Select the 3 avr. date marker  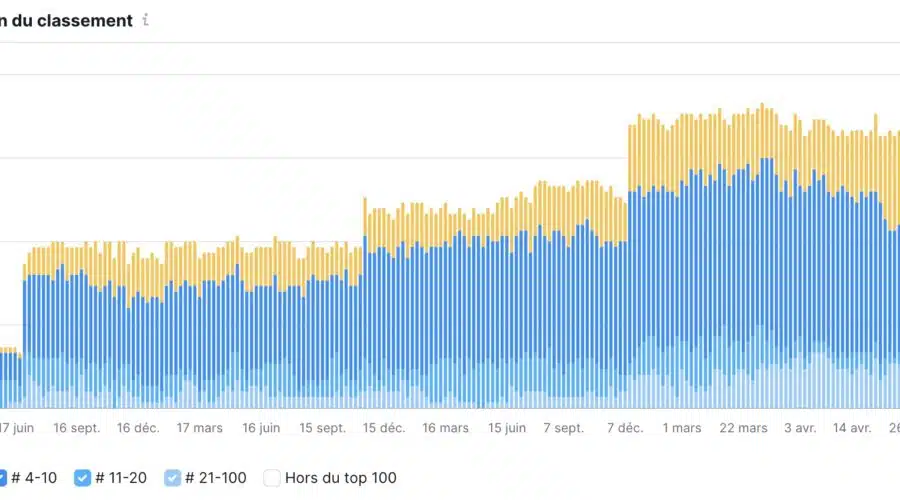pyautogui.click(x=800, y=428)
